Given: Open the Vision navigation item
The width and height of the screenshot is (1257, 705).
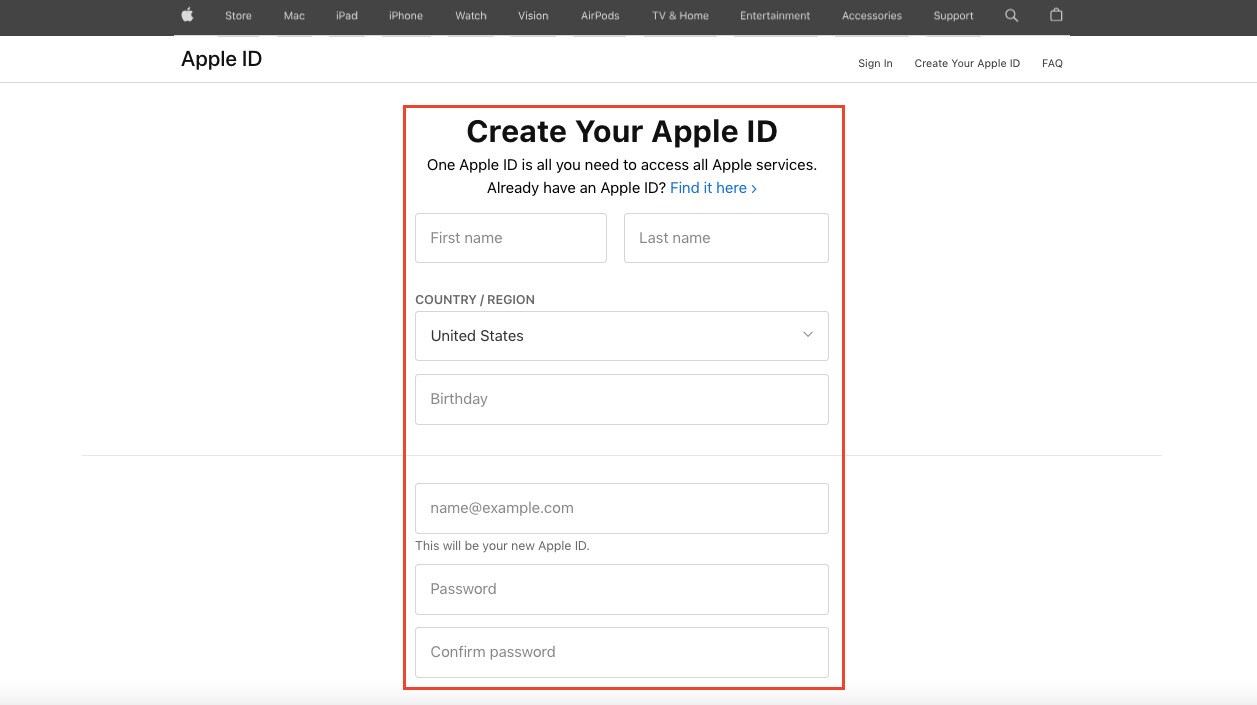Looking at the screenshot, I should click(533, 15).
